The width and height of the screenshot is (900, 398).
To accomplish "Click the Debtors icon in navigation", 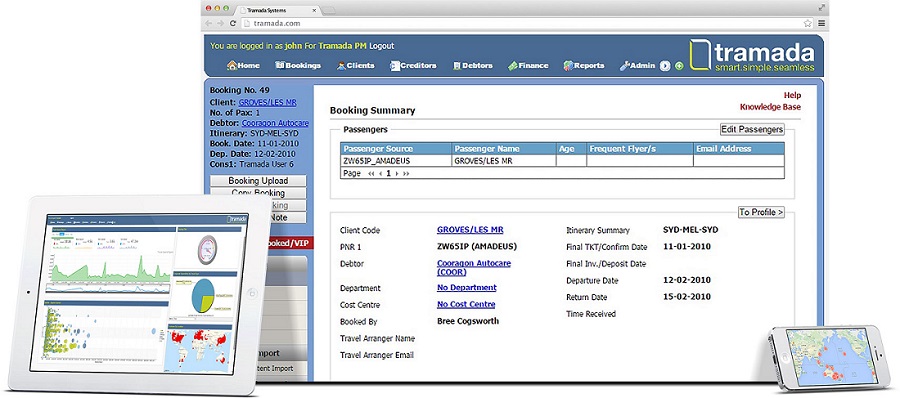I will pyautogui.click(x=457, y=65).
